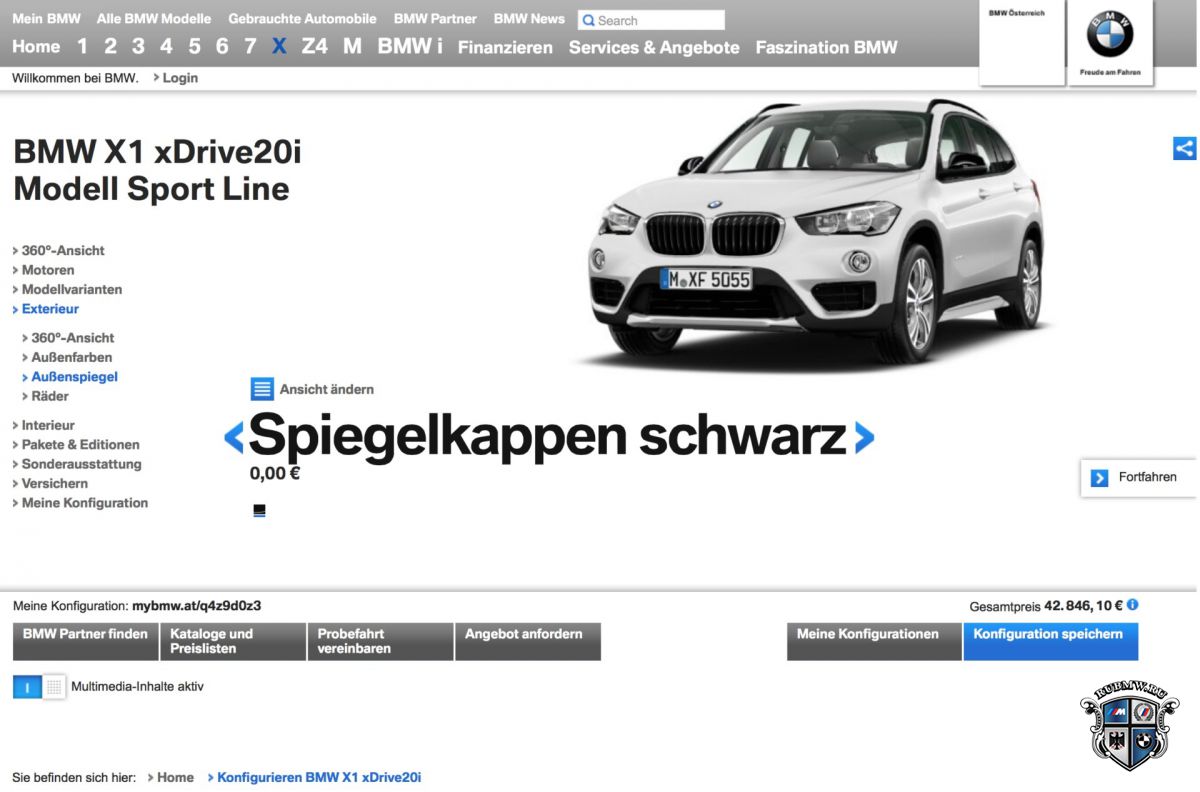The width and height of the screenshot is (1200, 792).
Task: Open BMW News menu
Action: point(529,19)
